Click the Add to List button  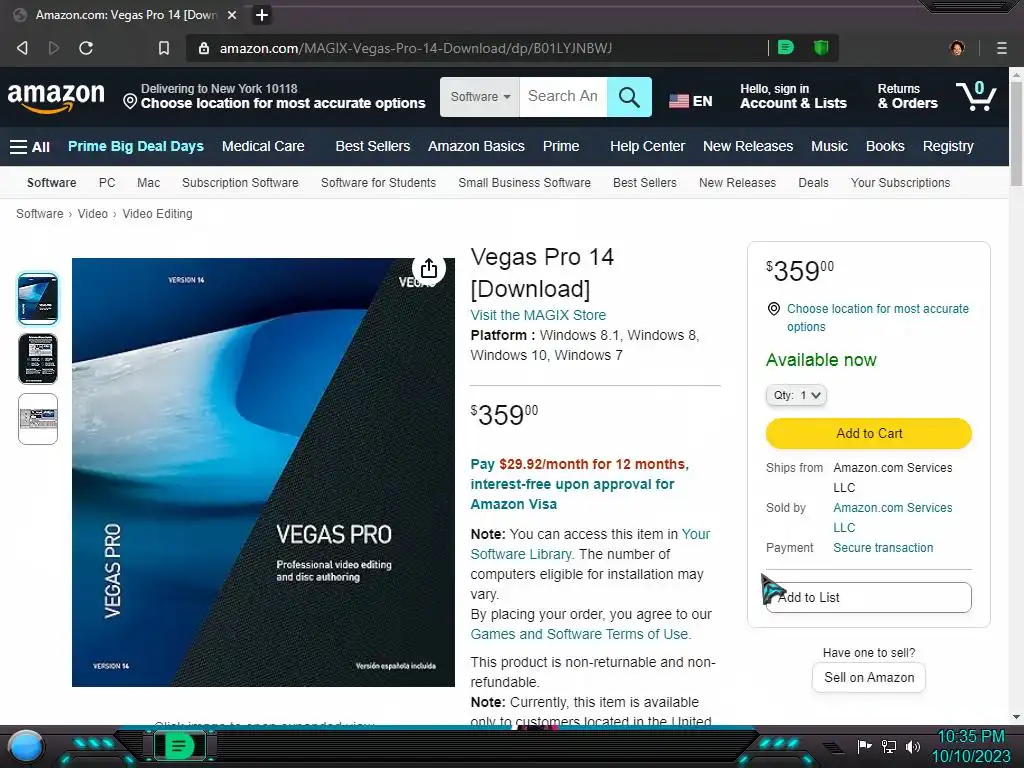click(869, 597)
